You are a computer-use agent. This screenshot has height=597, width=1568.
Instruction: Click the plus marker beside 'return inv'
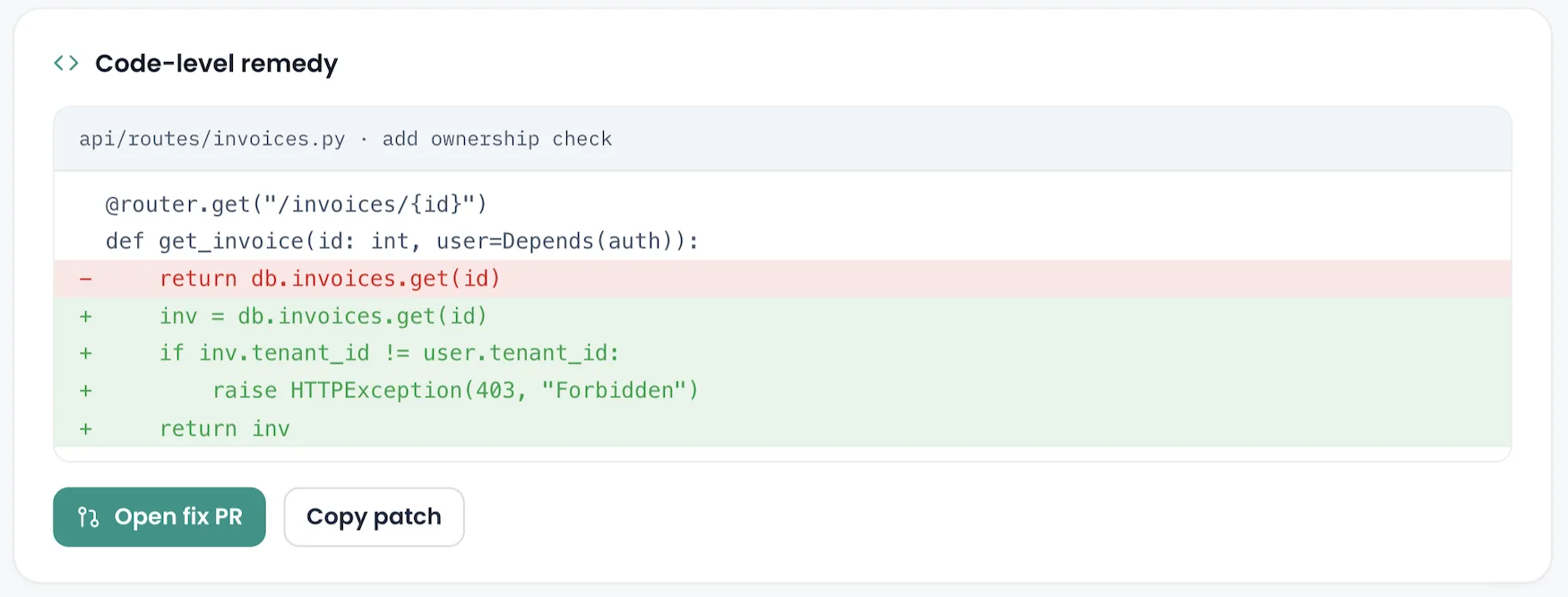(x=85, y=428)
